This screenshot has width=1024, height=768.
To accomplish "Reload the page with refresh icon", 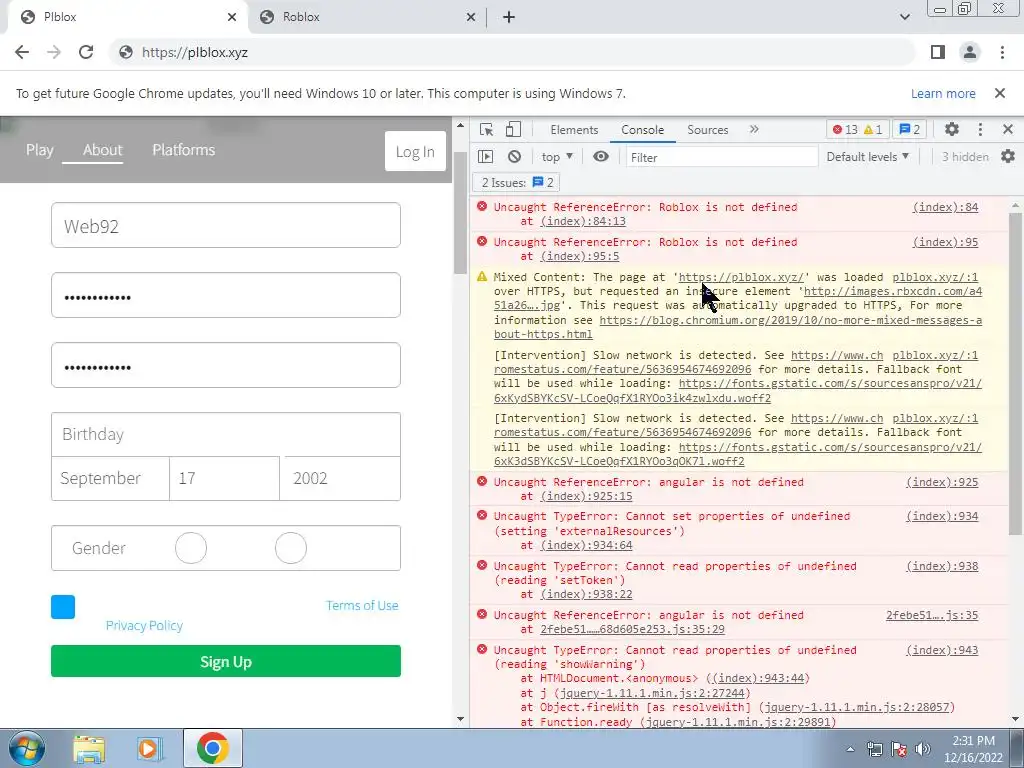I will point(86,52).
